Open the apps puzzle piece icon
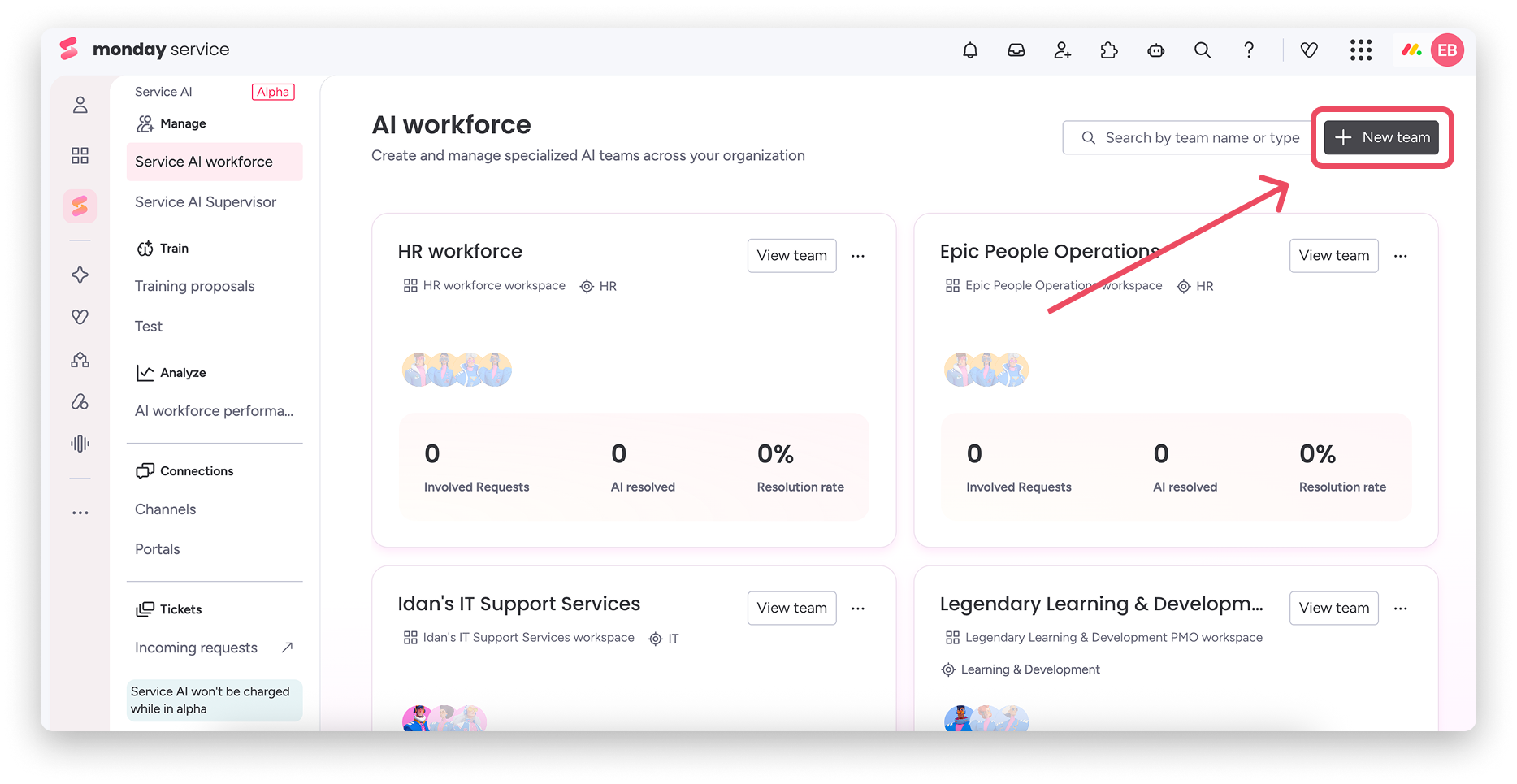1517x784 pixels. click(1109, 50)
